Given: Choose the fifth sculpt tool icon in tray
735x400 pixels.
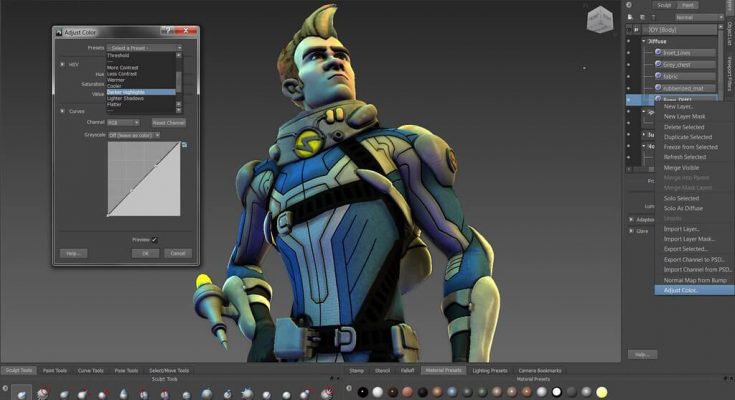Looking at the screenshot, I should [102, 394].
